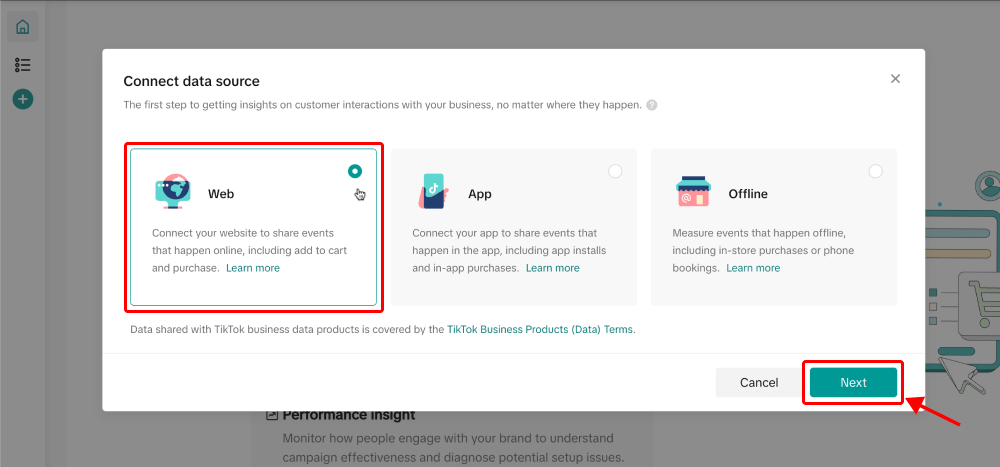Select the Offline radio button
This screenshot has height=467, width=1000.
tap(876, 171)
